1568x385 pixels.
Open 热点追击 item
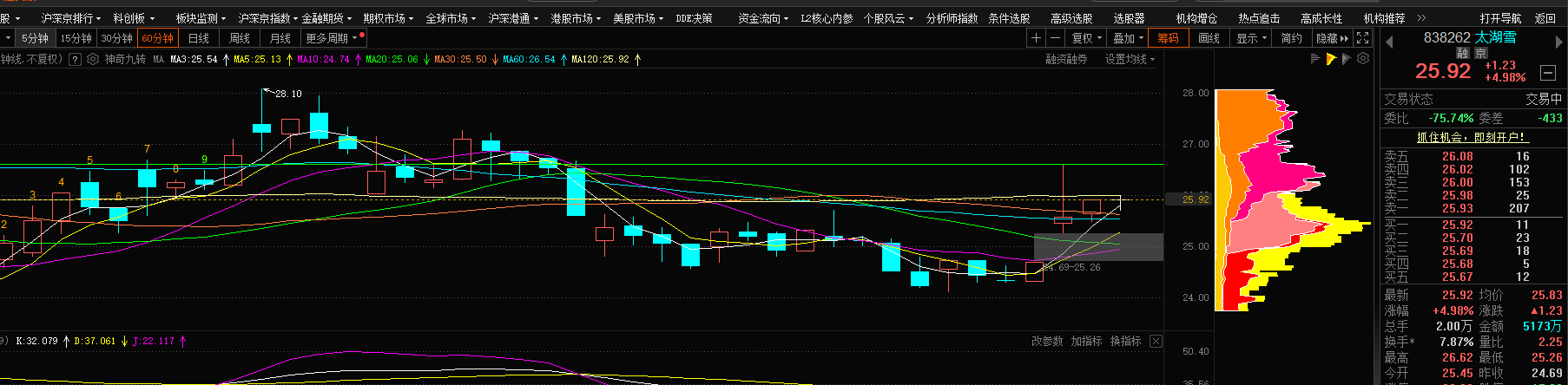[1259, 17]
